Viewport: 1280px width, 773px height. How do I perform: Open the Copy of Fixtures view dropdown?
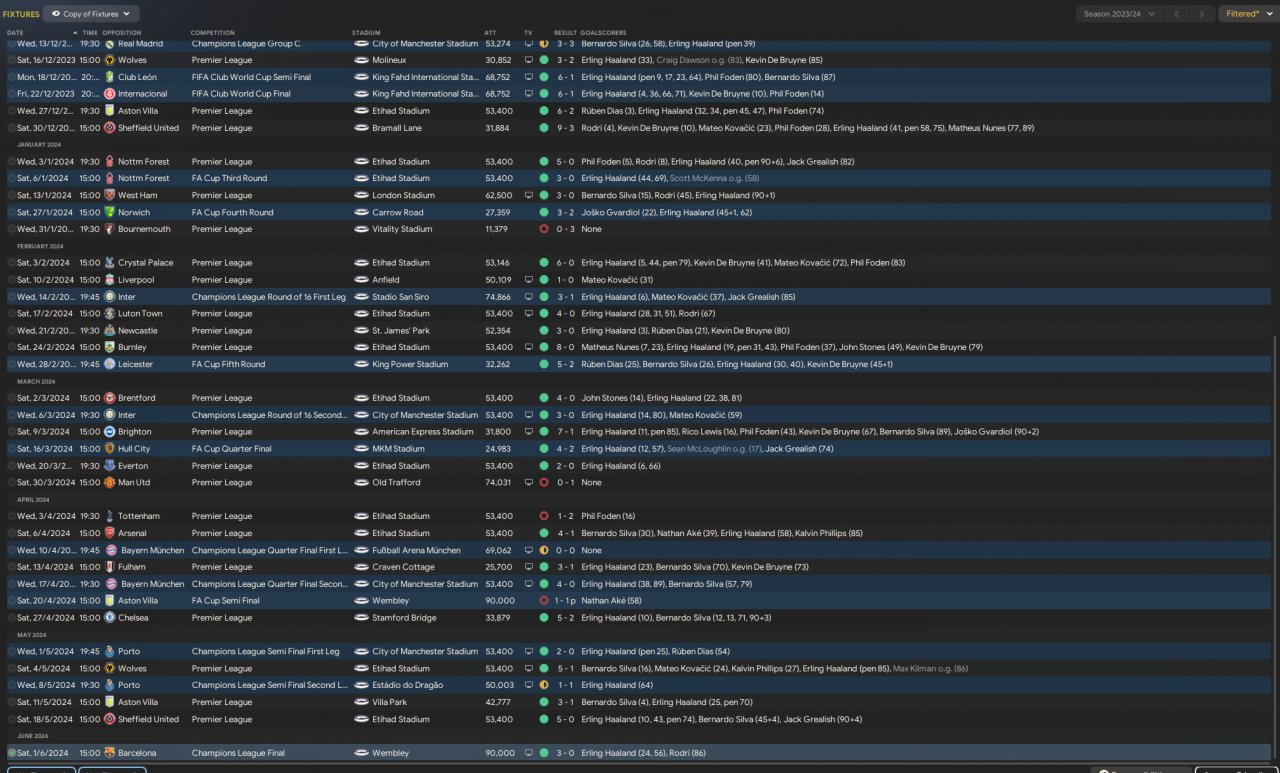tap(91, 14)
